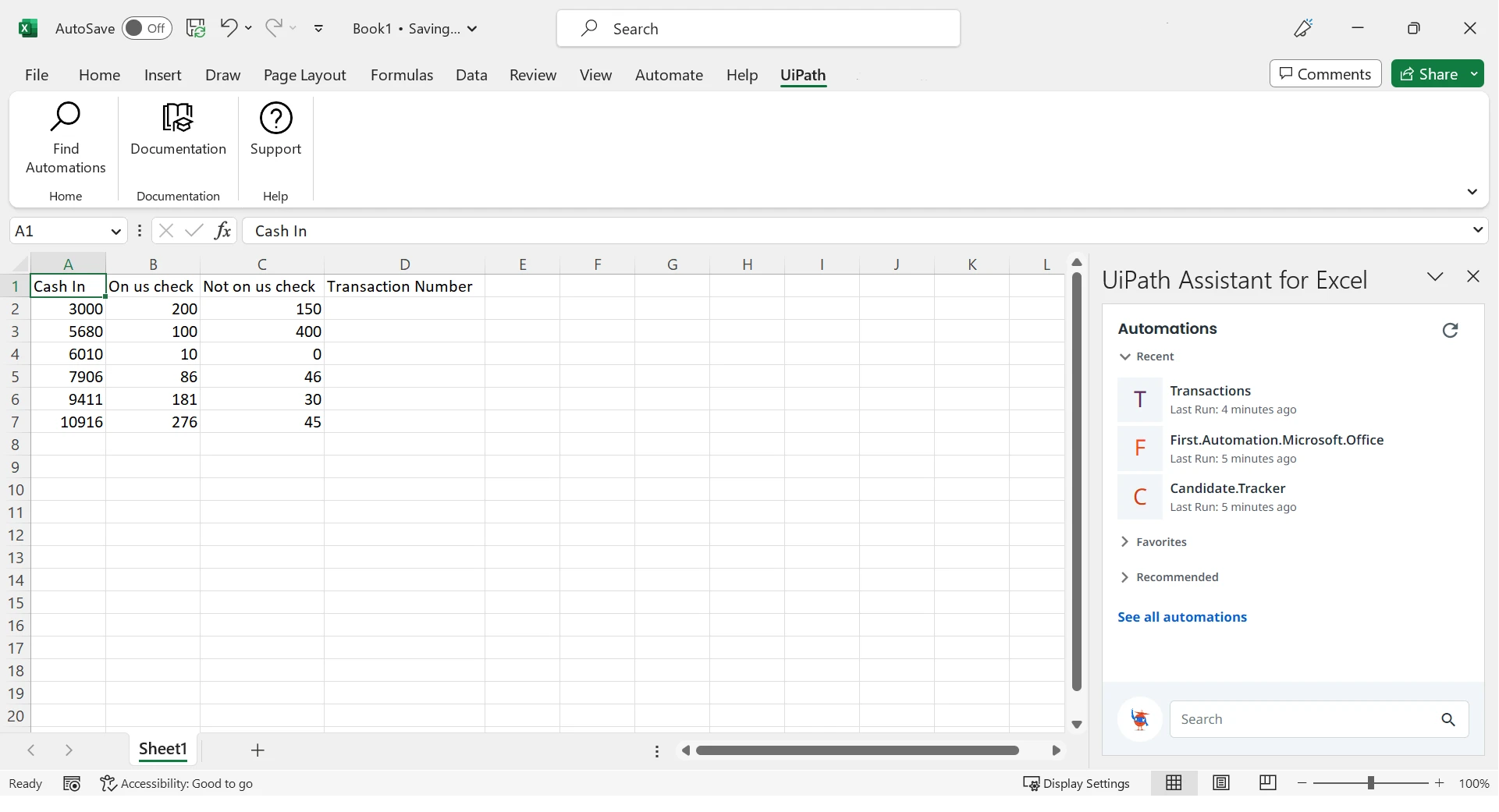Click the Candidate.Tracker C icon

[x=1140, y=497]
